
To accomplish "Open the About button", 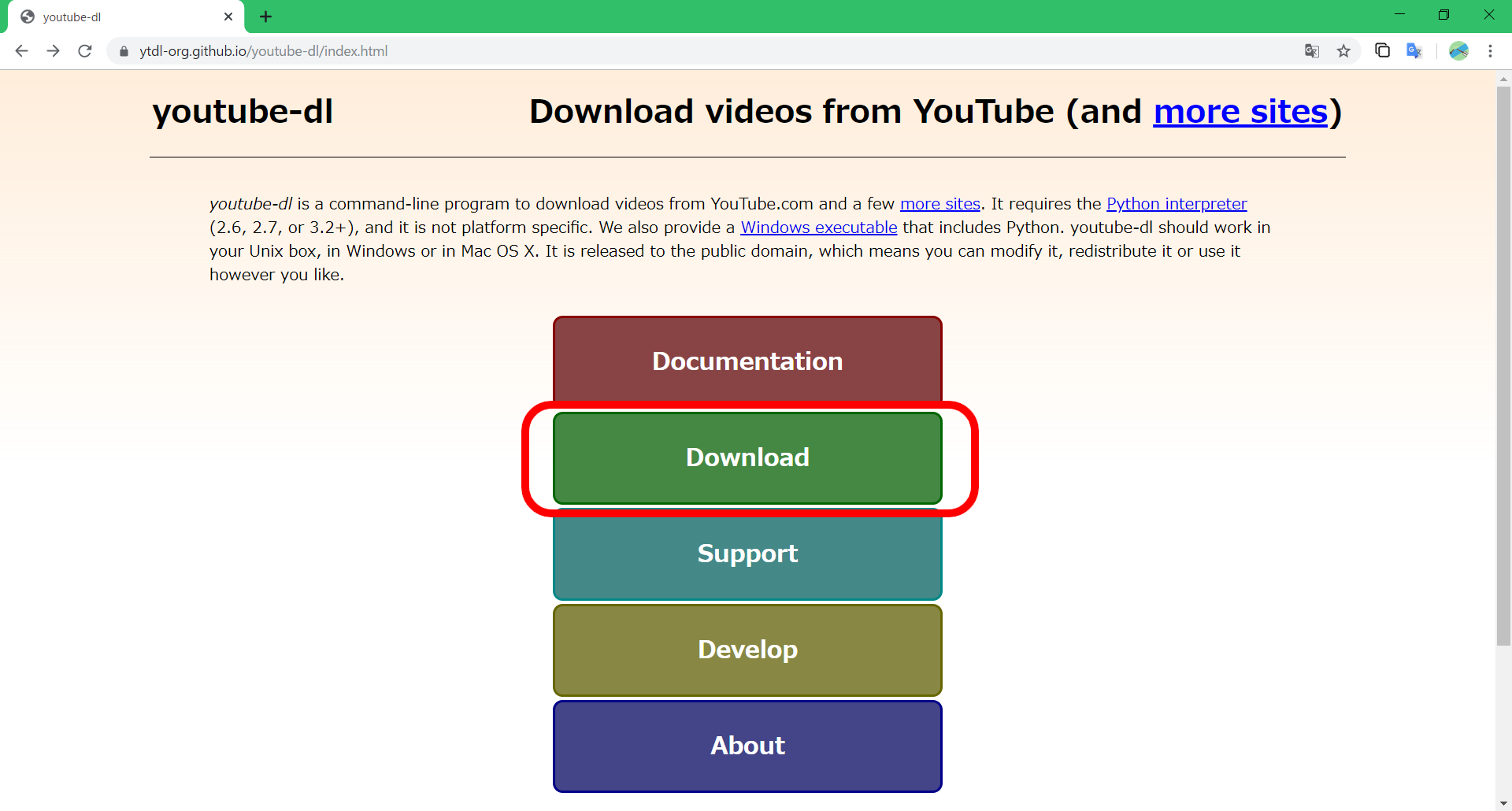I will (747, 746).
